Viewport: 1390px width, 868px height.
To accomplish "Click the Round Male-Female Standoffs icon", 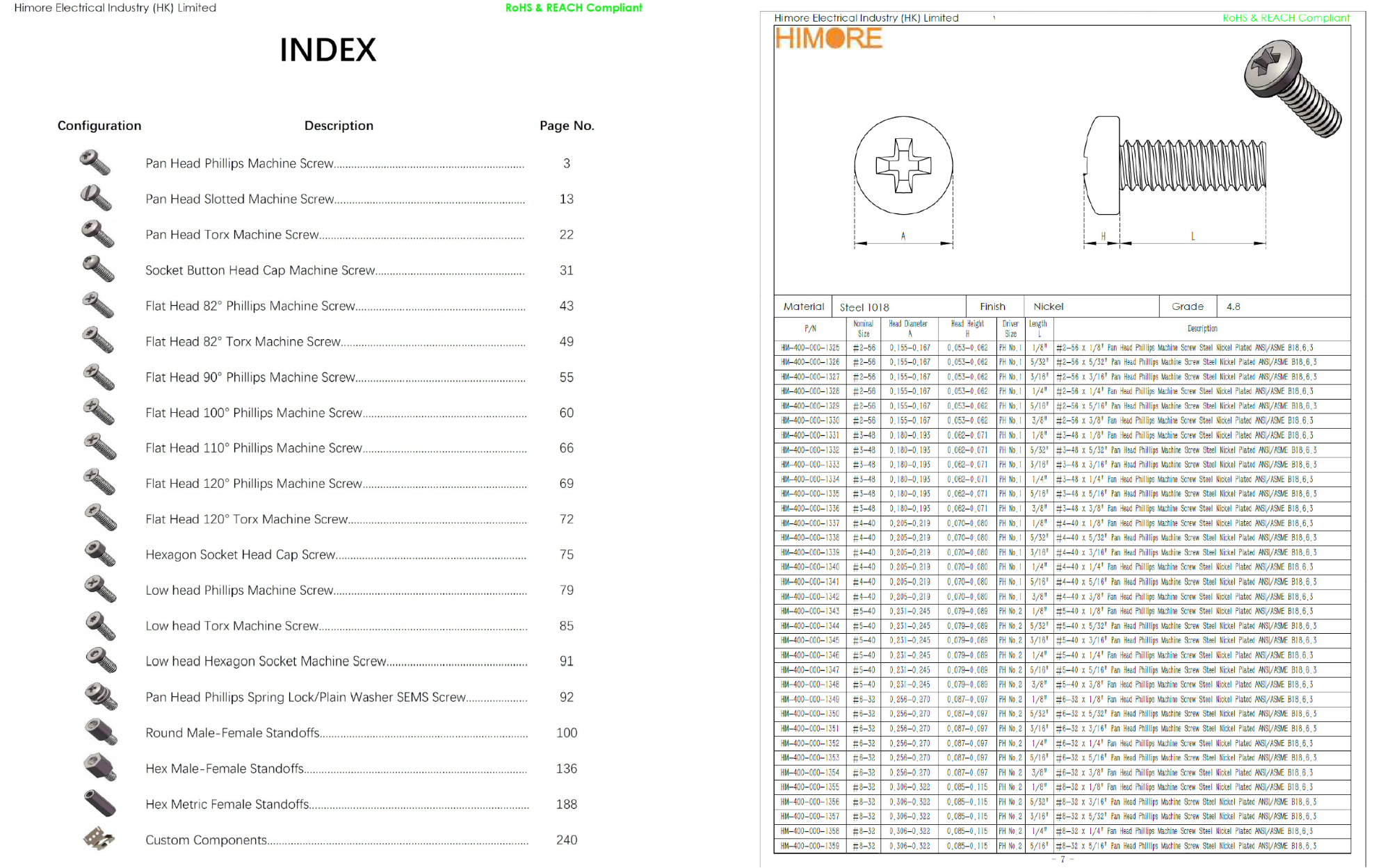I will (x=101, y=732).
